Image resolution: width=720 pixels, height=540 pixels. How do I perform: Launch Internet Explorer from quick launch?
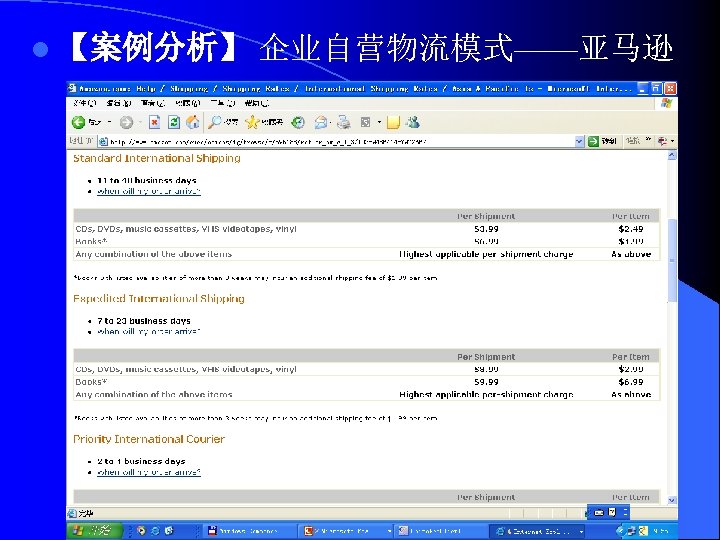[x=155, y=531]
